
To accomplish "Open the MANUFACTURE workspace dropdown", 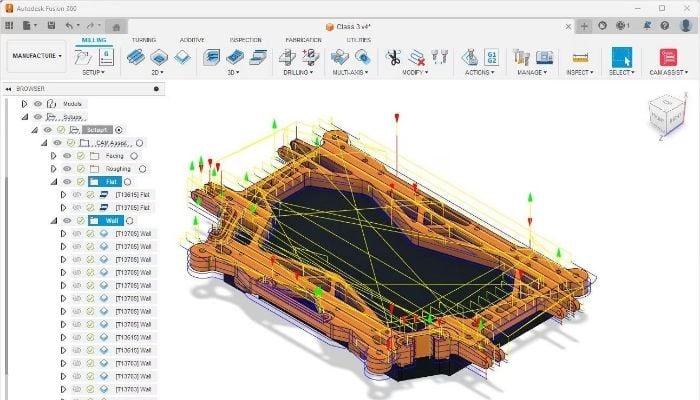I will [x=38, y=56].
